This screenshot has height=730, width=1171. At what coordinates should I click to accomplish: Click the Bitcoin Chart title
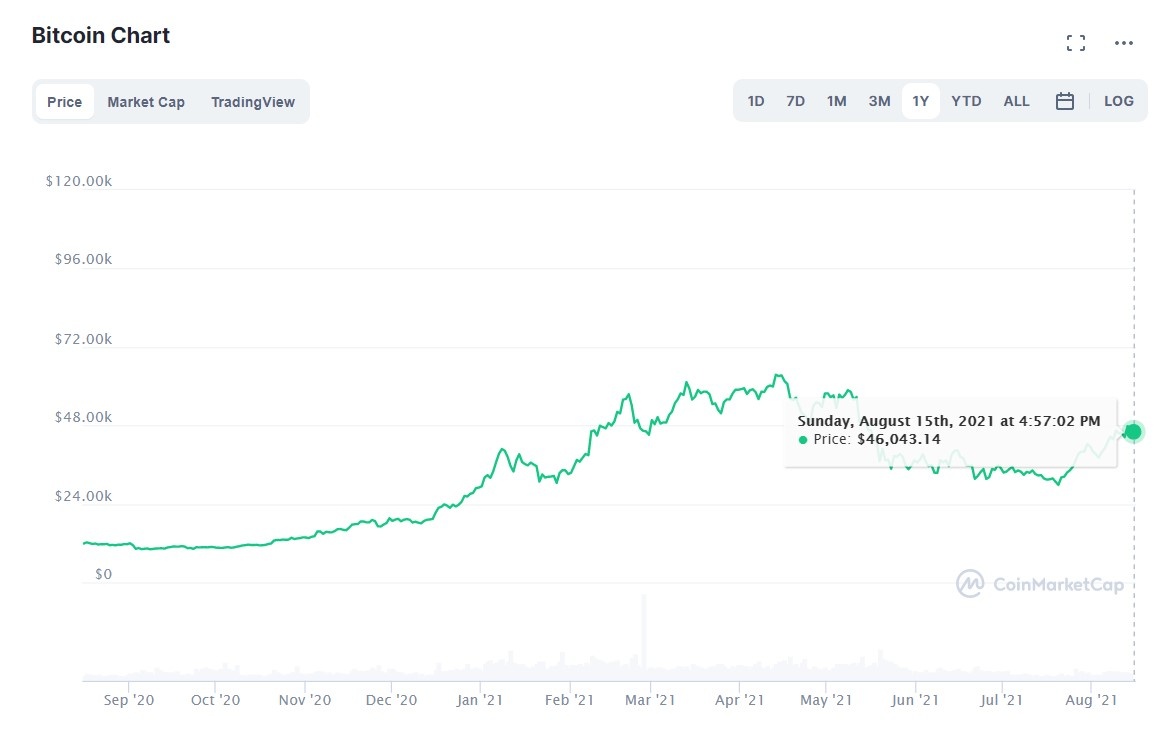point(100,35)
